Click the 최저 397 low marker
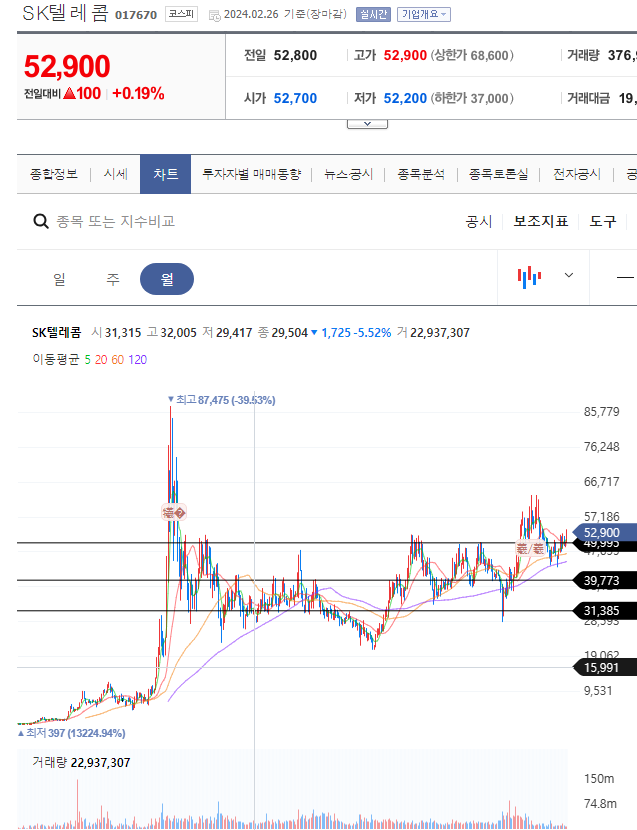Screen dimensions: 637x830 (71, 733)
